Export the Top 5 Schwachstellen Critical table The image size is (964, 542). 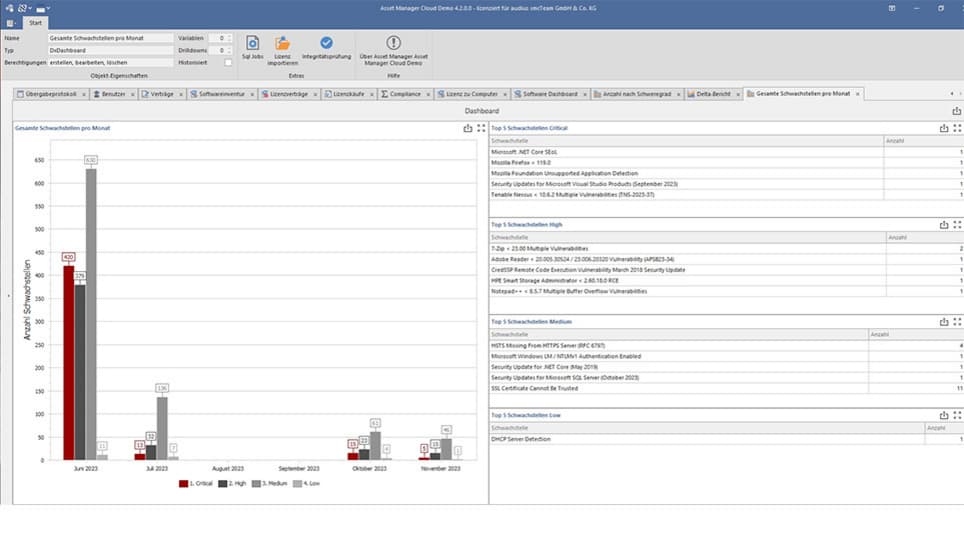click(x=944, y=128)
